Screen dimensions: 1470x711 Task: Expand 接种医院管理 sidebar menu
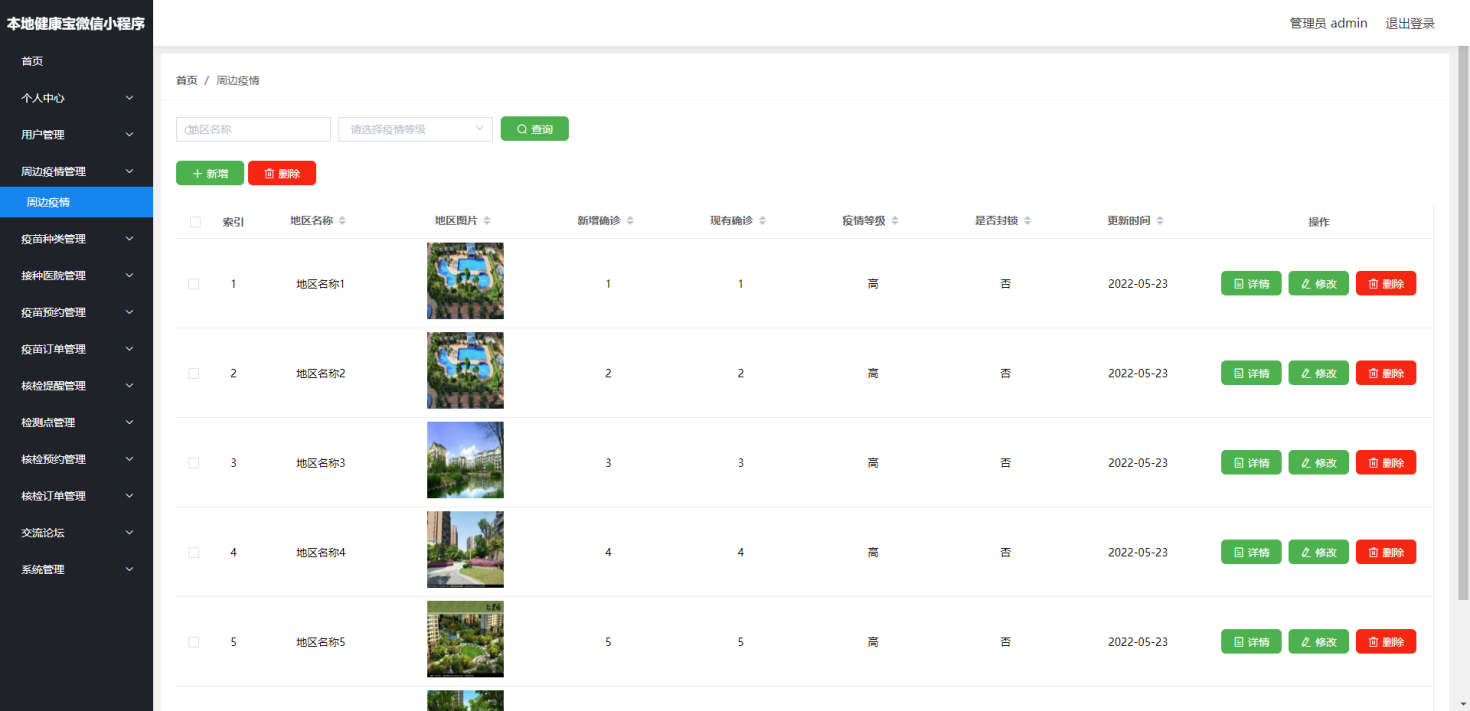pos(76,276)
